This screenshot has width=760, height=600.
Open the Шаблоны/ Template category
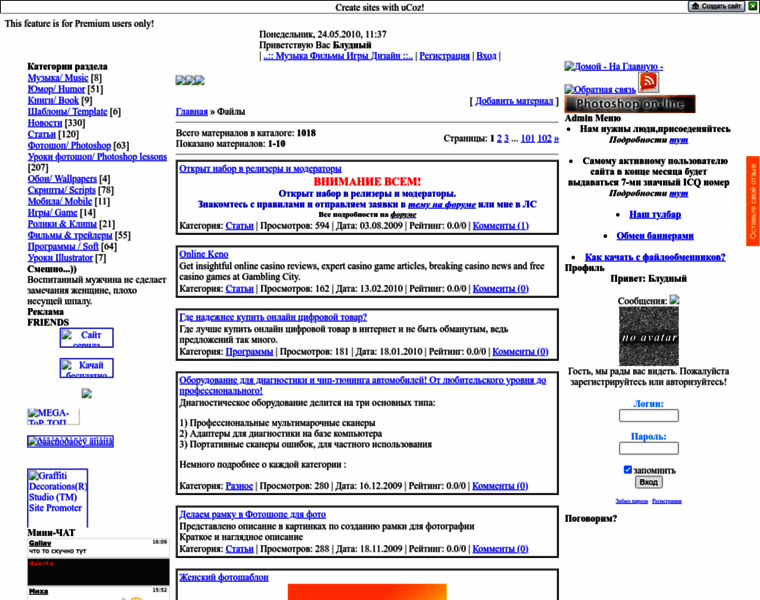click(x=67, y=111)
